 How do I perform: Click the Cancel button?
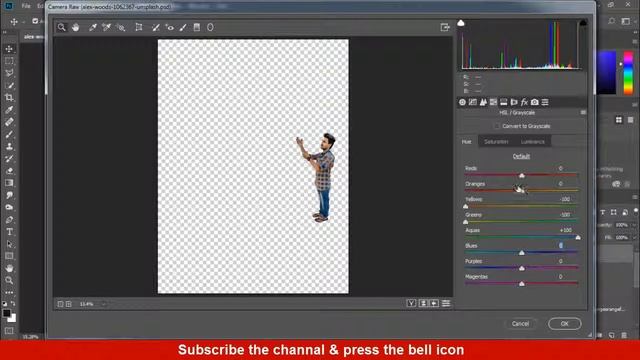520,324
